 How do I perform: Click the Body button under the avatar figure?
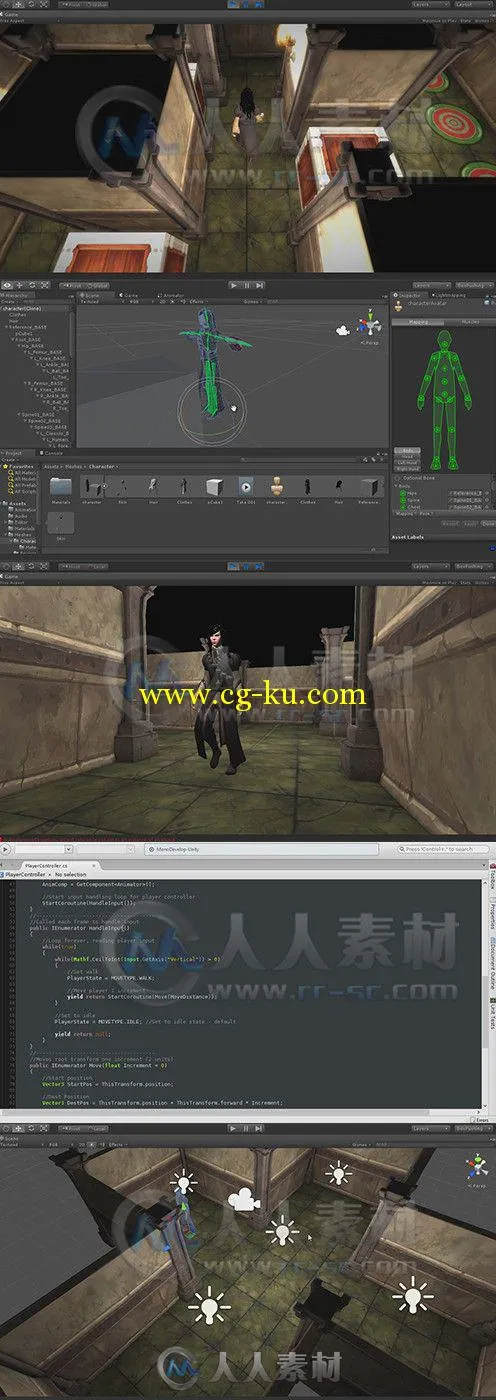point(407,450)
